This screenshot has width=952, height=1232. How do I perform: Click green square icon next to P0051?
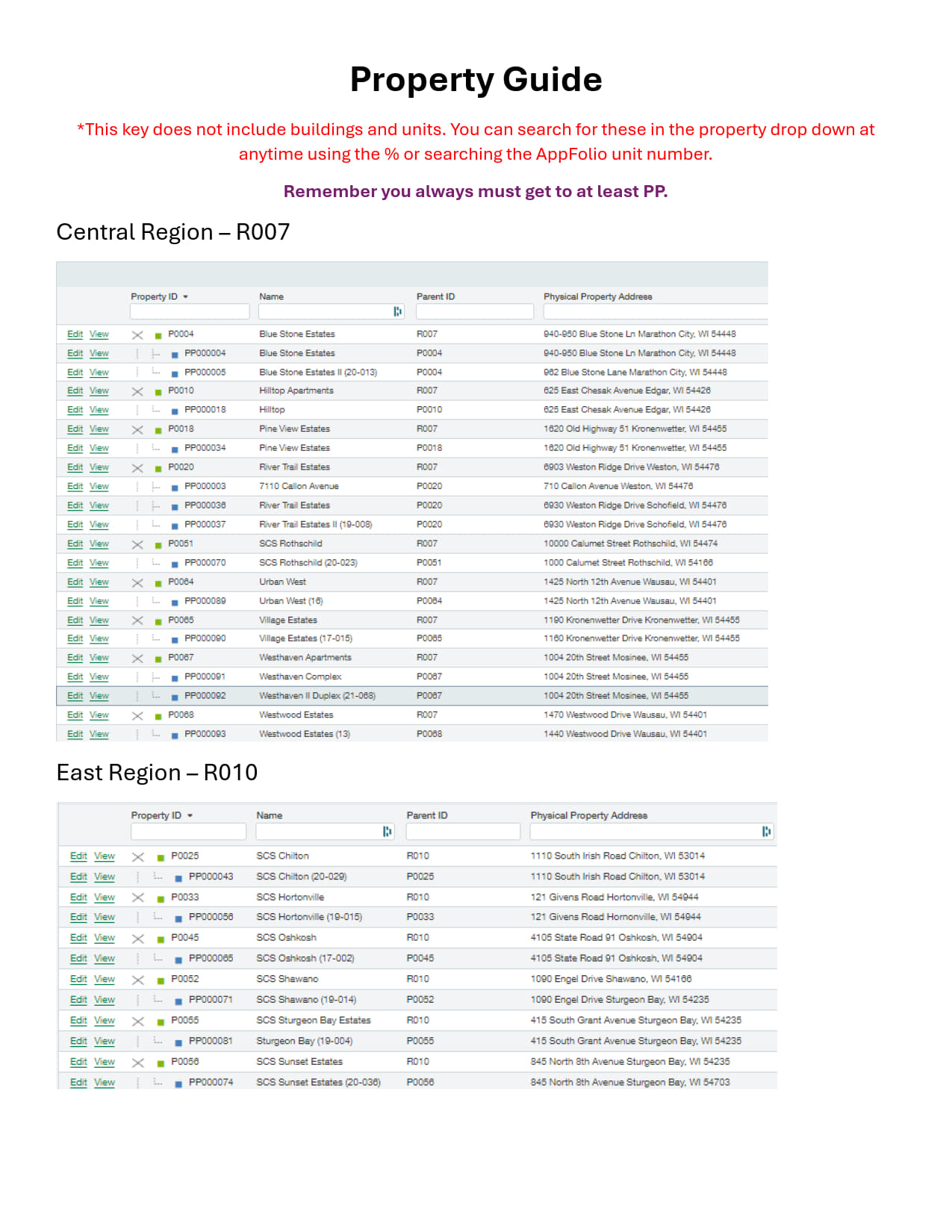tap(158, 545)
